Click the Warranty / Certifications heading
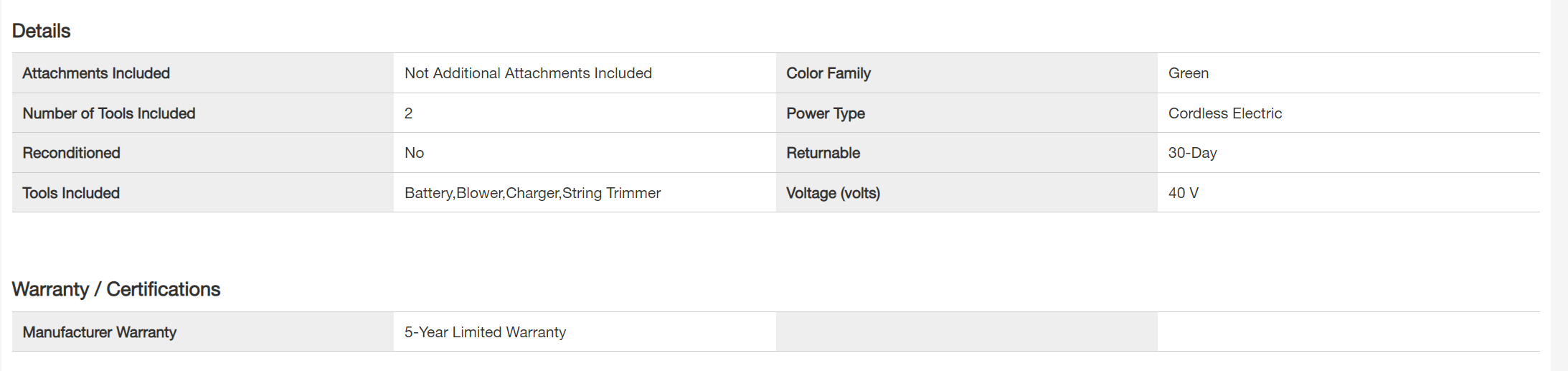The height and width of the screenshot is (371, 1568). [x=116, y=289]
